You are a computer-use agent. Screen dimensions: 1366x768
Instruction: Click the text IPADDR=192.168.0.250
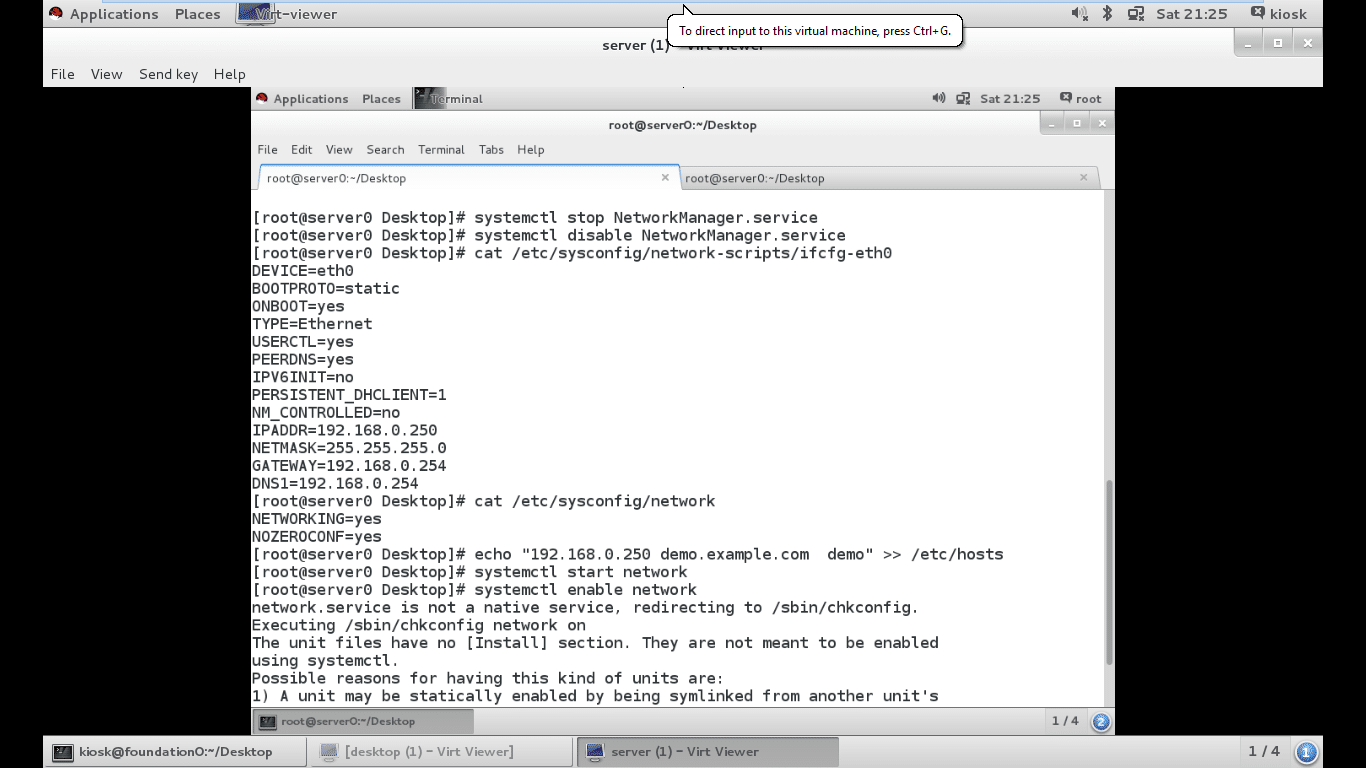pos(345,431)
